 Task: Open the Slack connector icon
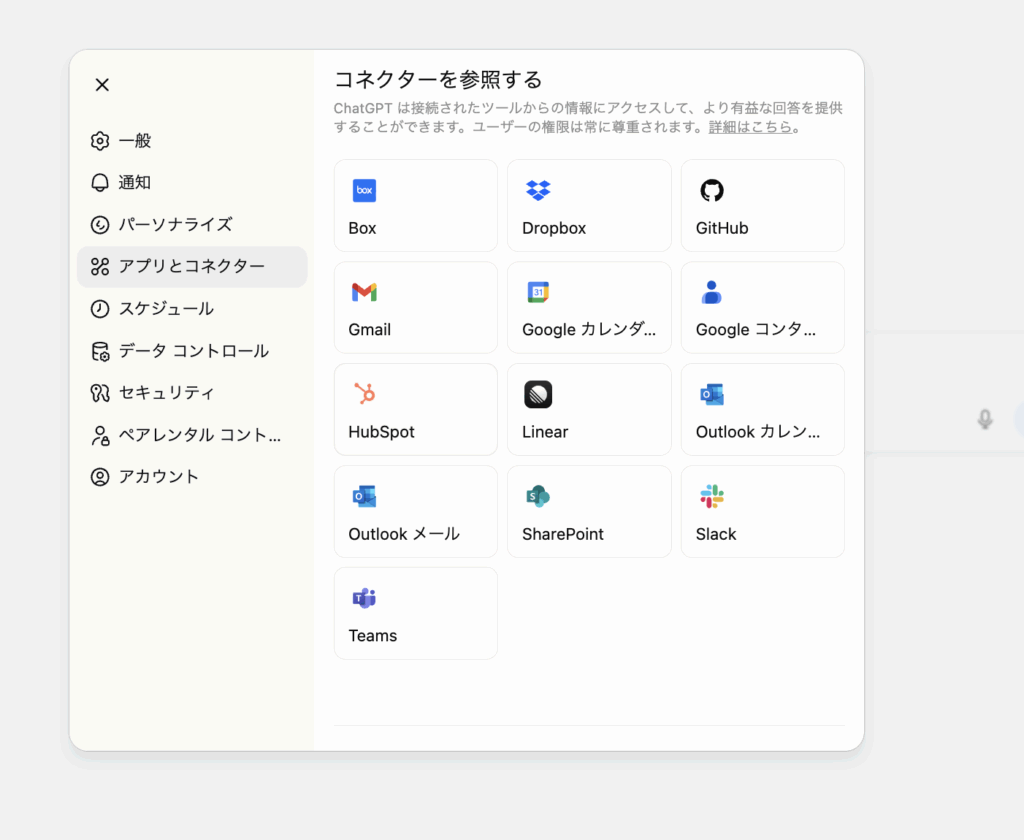712,496
